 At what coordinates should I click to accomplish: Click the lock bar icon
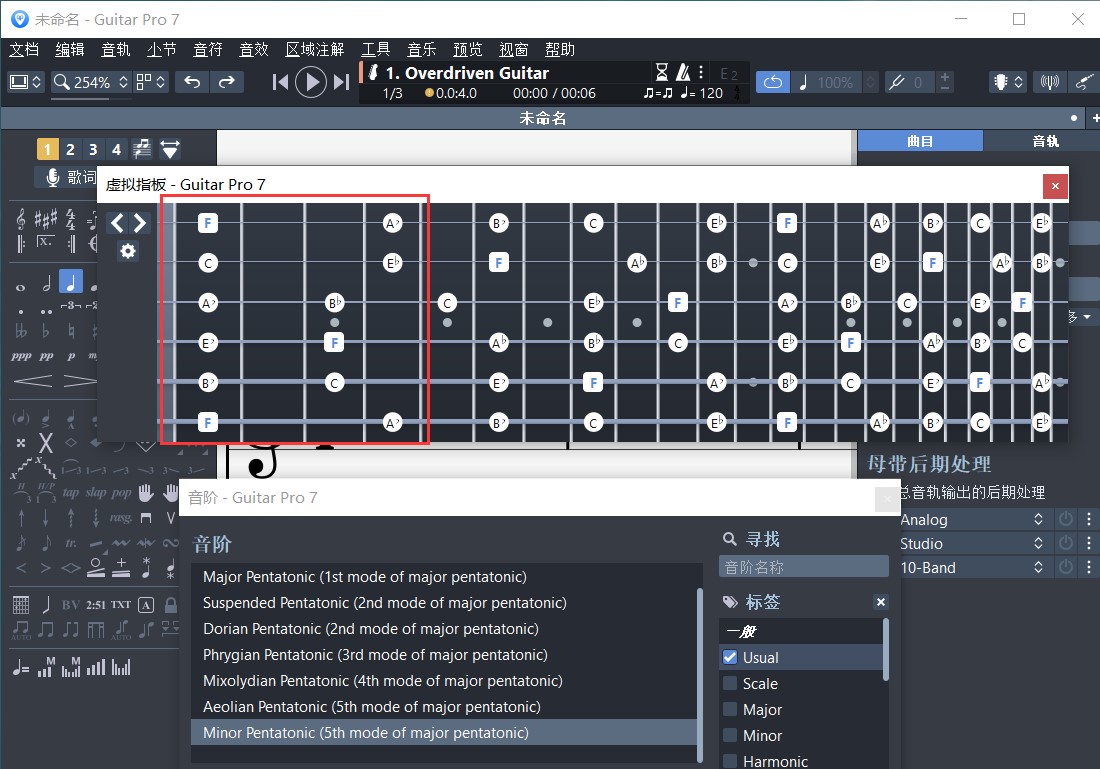171,603
